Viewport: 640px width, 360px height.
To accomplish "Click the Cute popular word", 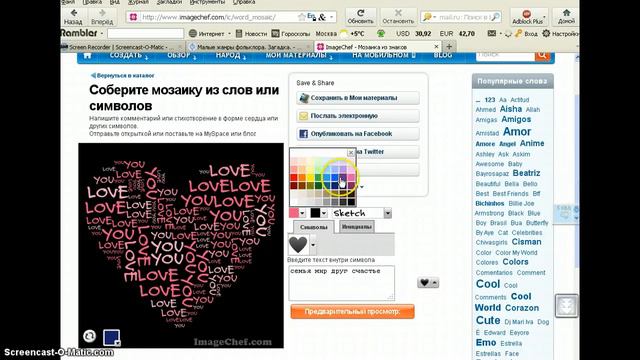I will click(x=488, y=320).
